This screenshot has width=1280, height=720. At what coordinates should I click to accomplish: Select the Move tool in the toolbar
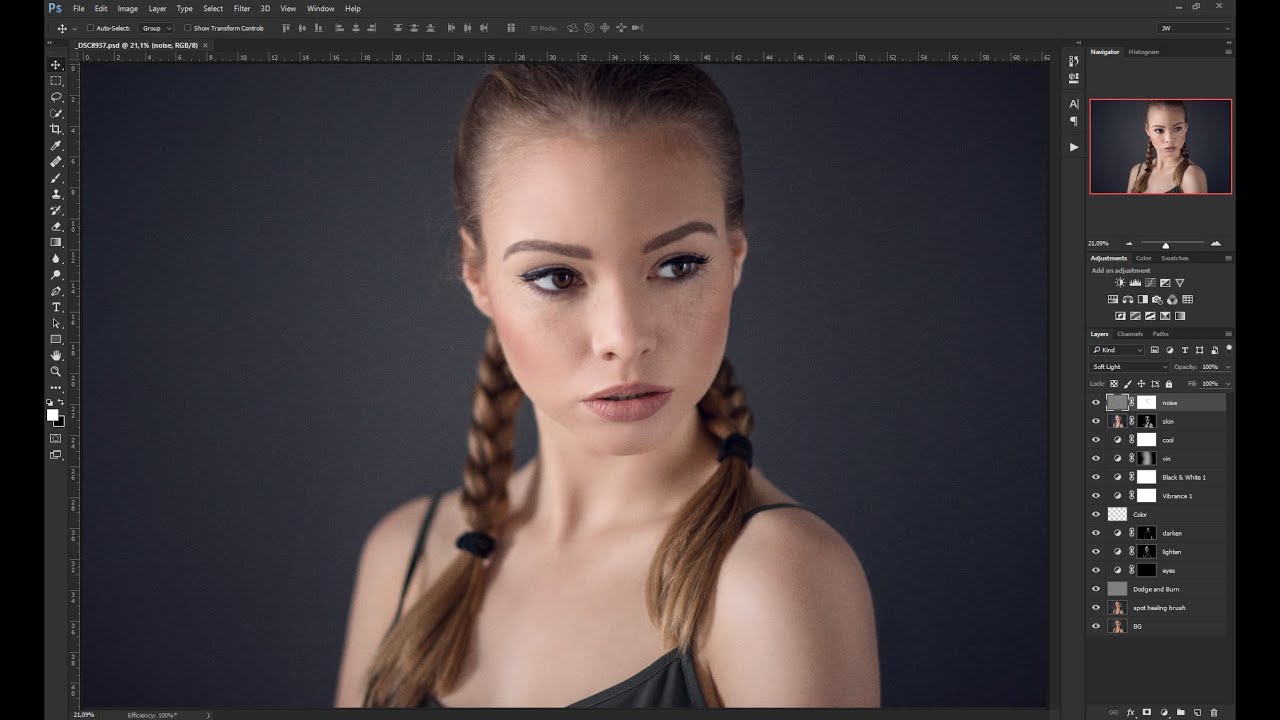click(x=56, y=64)
